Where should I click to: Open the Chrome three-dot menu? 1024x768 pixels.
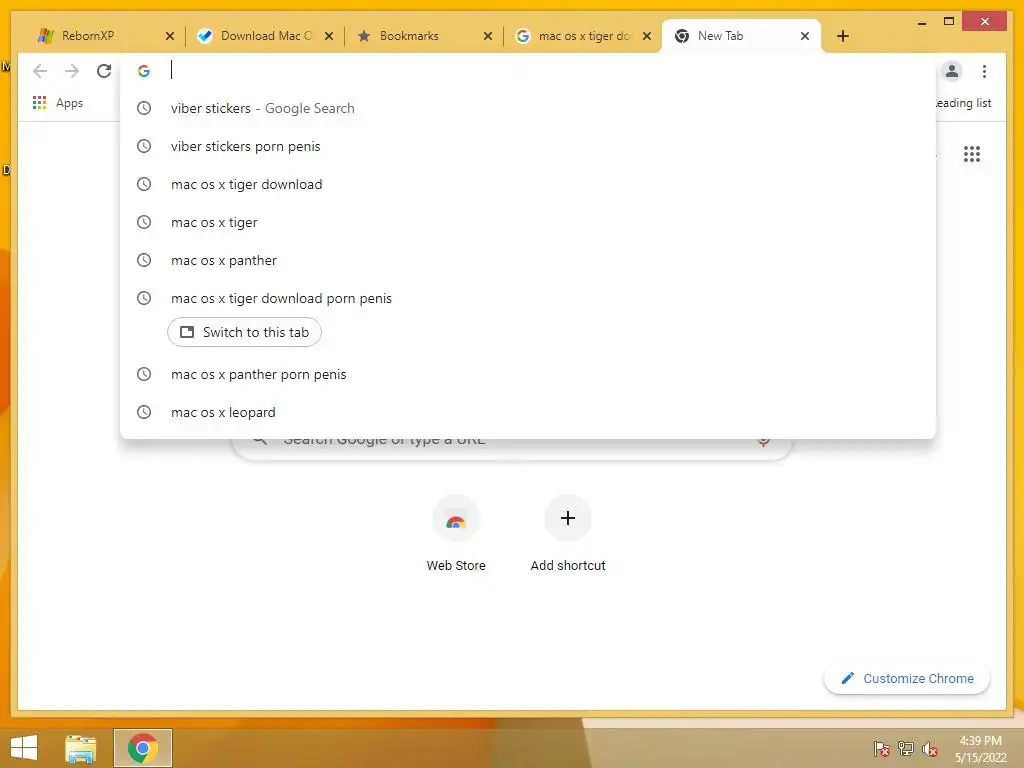(984, 71)
